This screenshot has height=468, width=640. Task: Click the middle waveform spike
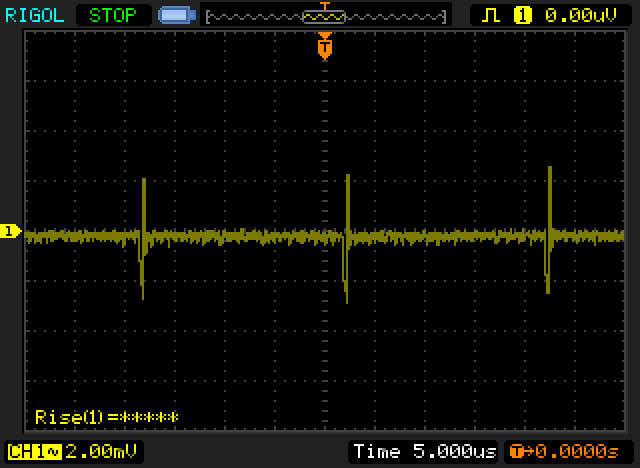347,239
